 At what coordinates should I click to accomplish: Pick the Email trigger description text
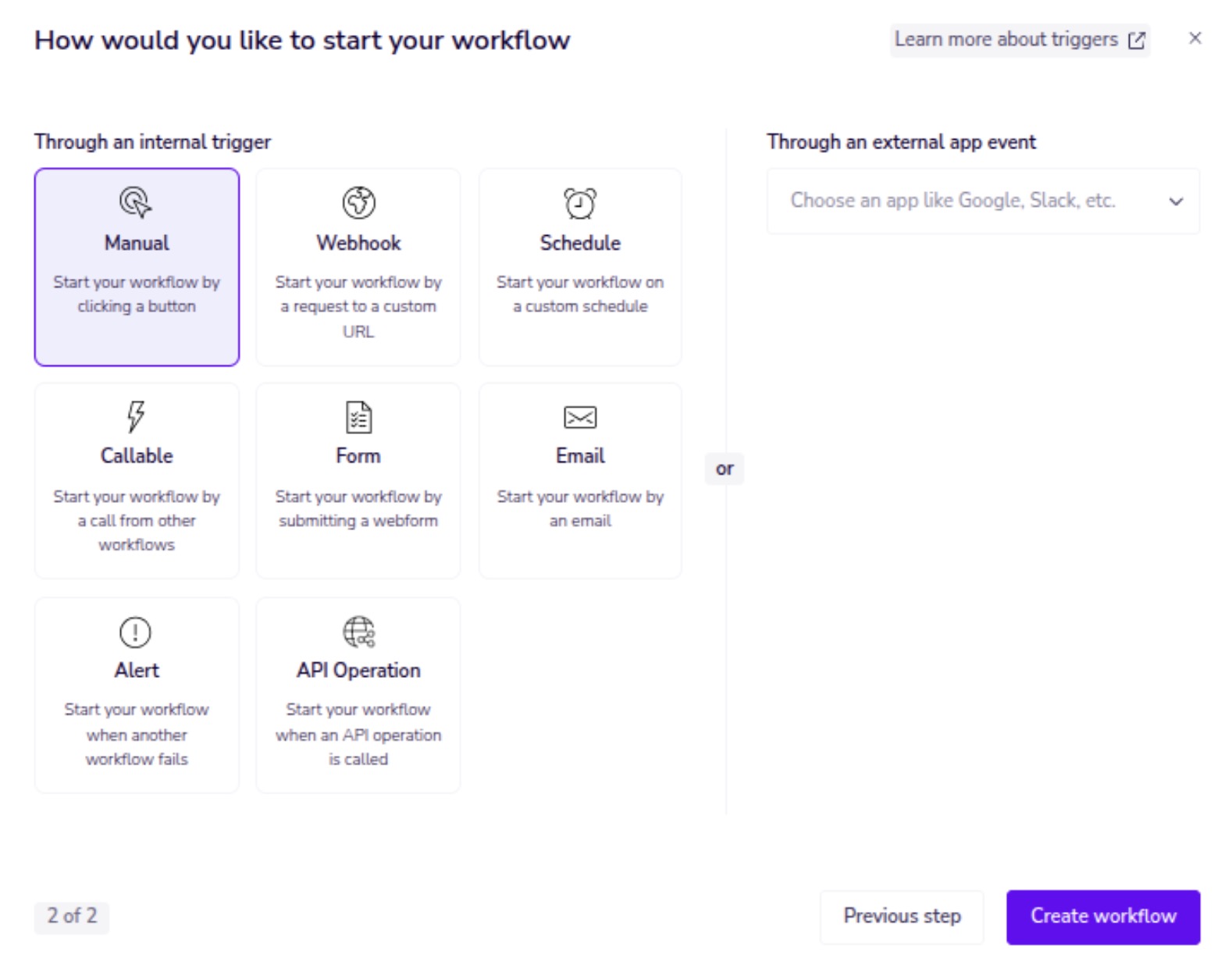coord(579,508)
